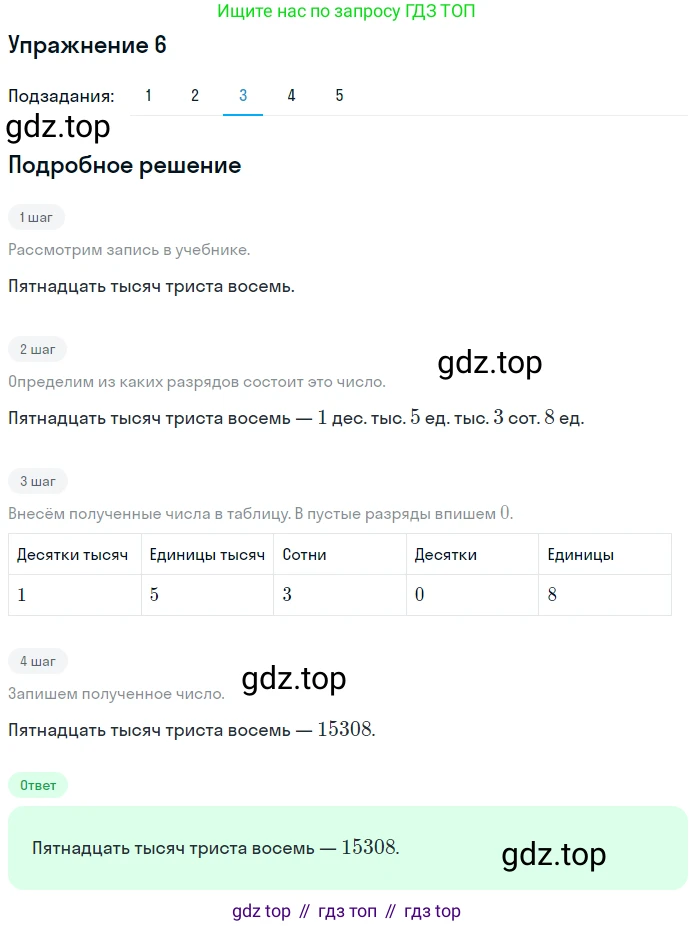Click the green answer box with 15308
Image resolution: width=695 pixels, height=926 pixels.
click(348, 848)
